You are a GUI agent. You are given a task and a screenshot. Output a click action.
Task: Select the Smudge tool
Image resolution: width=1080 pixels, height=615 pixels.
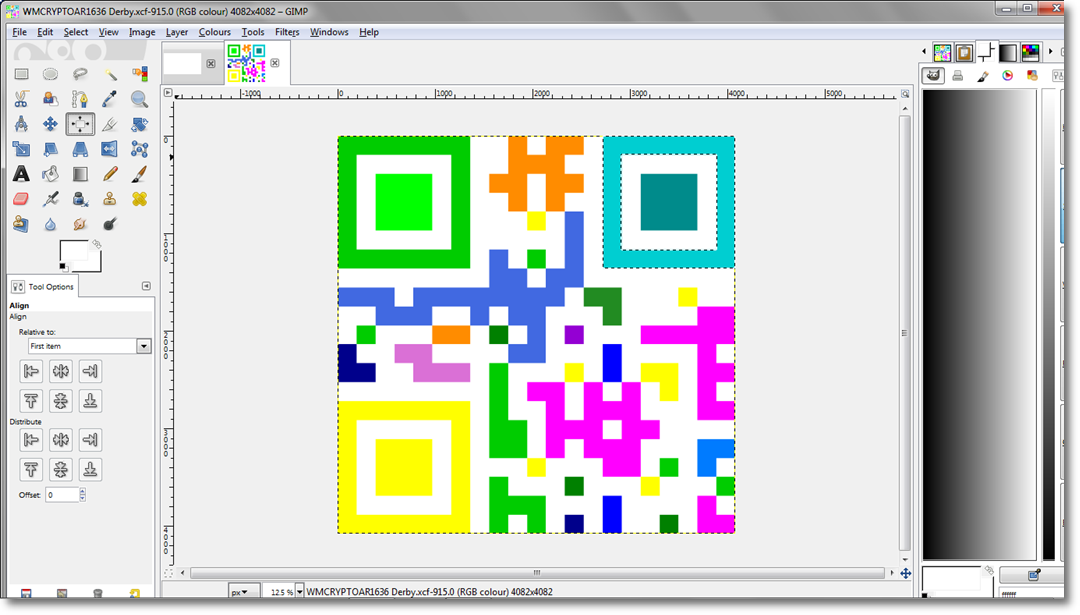point(80,224)
